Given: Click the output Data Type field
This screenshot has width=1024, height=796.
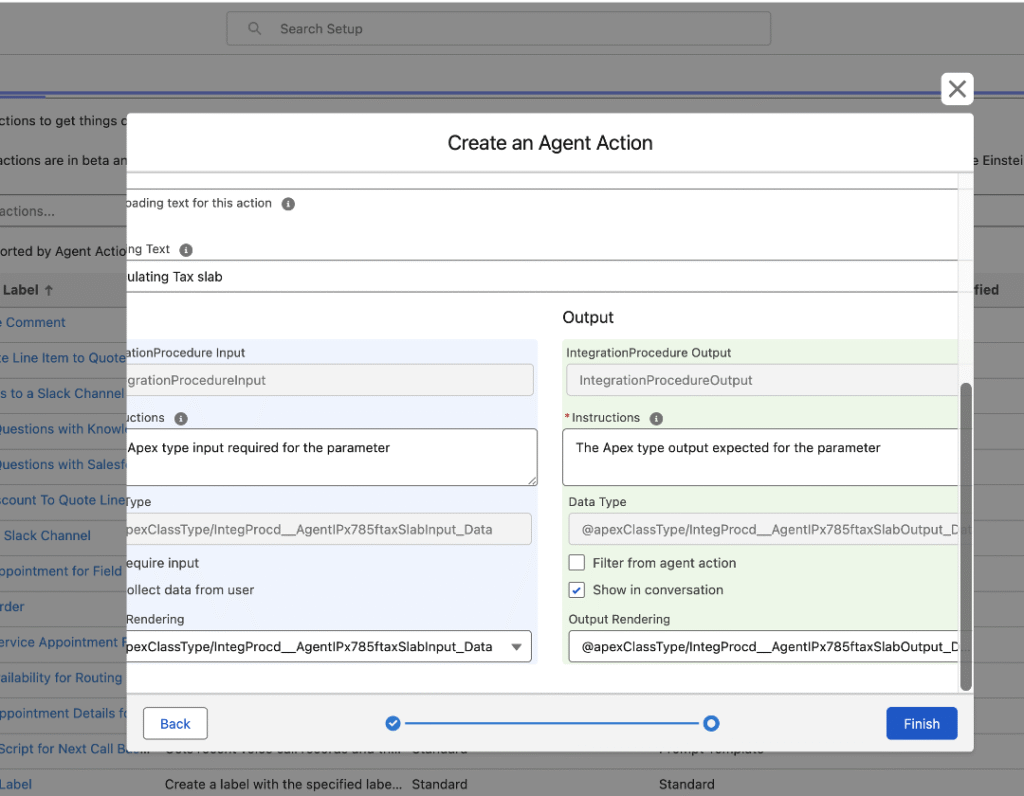Looking at the screenshot, I should tap(763, 529).
